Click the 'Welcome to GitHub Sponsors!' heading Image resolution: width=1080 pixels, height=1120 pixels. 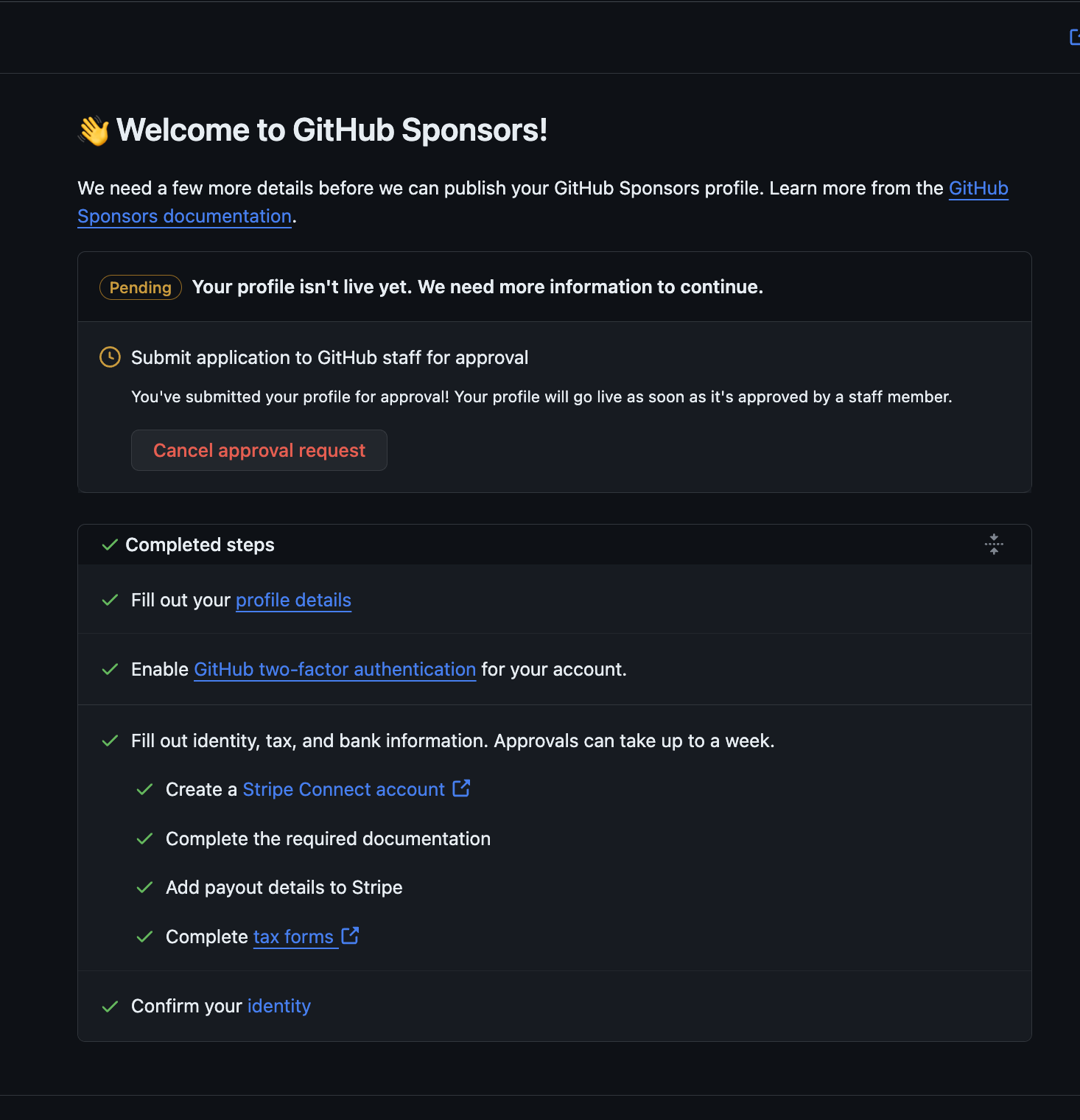pyautogui.click(x=332, y=130)
